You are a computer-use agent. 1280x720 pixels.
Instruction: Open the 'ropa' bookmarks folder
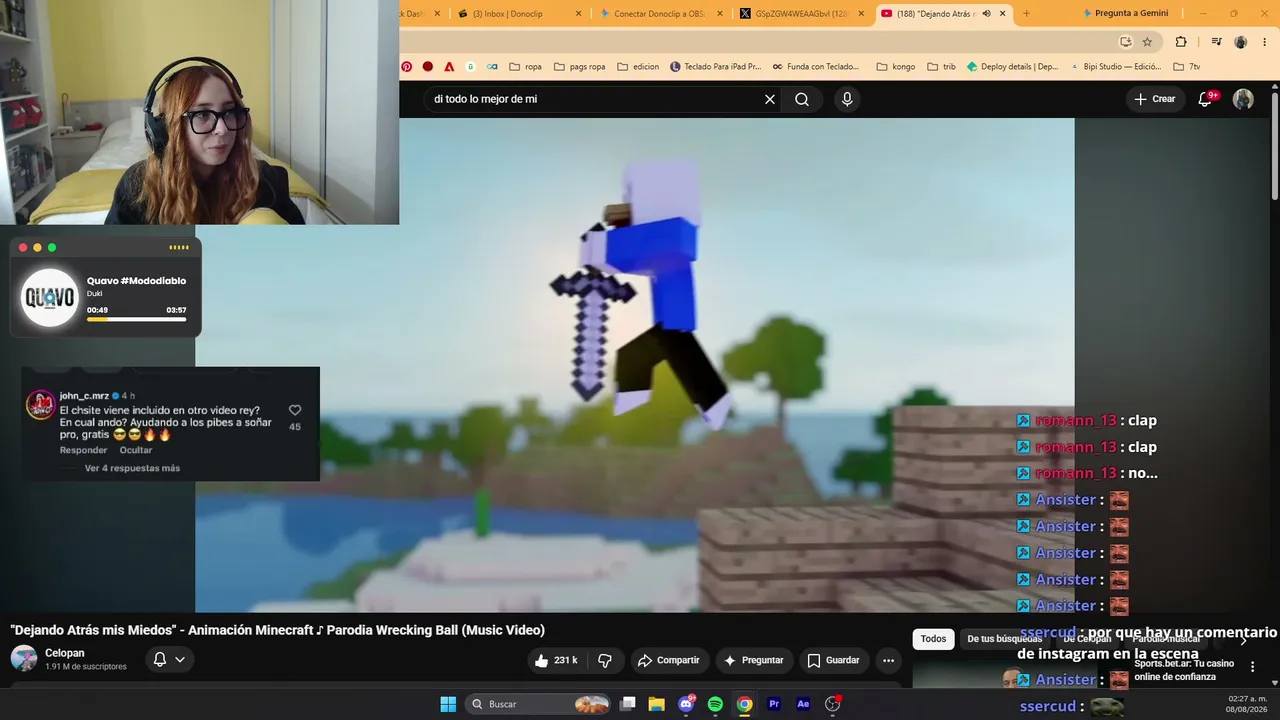525,67
